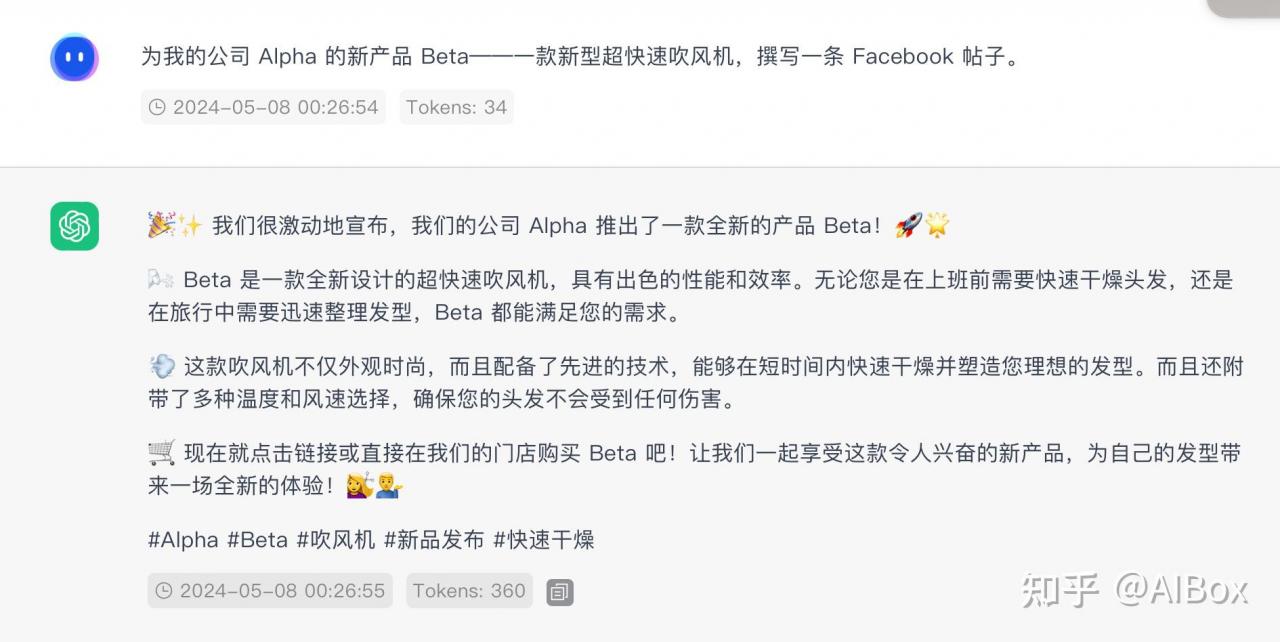Click the #快速干燥 hashtag
This screenshot has width=1280, height=642.
tap(544, 540)
